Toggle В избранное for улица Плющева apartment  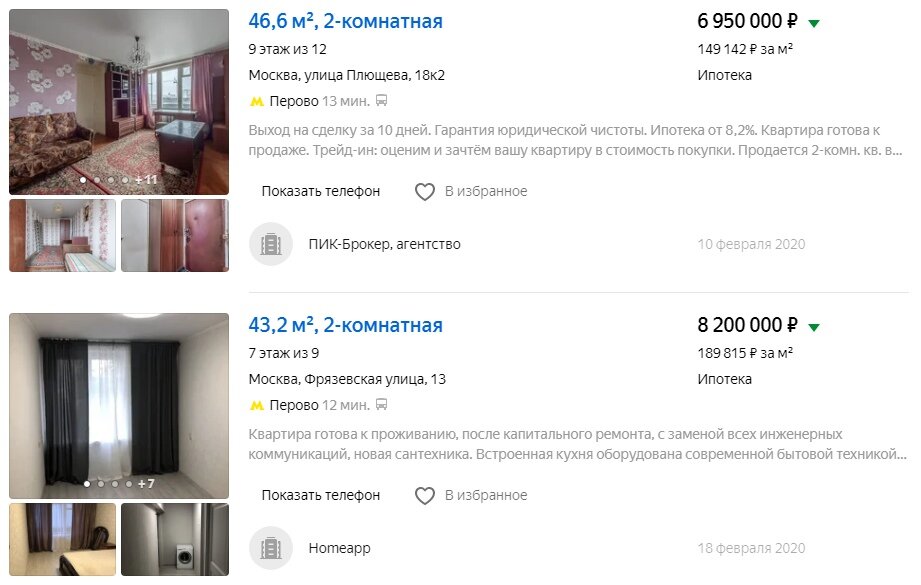click(471, 191)
